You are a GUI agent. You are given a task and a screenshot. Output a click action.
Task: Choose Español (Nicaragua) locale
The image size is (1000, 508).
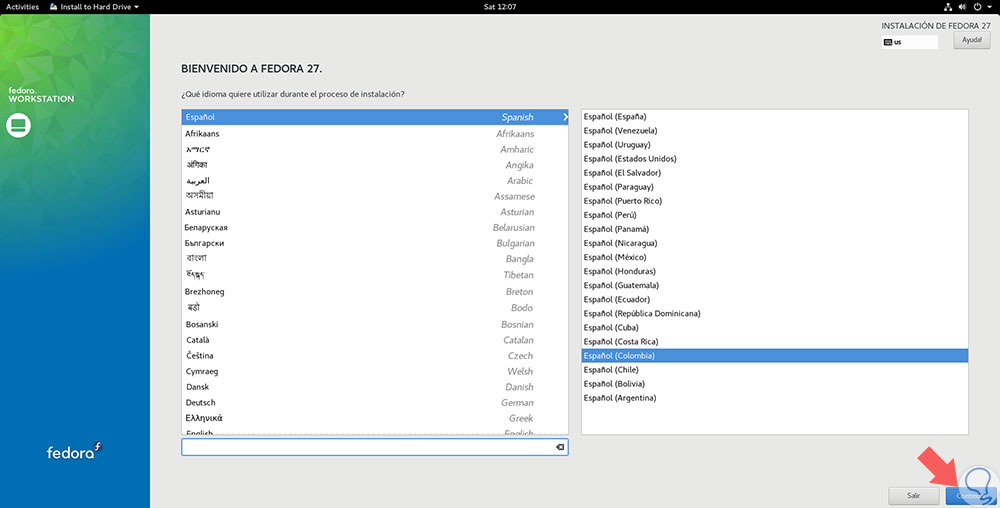coord(775,243)
